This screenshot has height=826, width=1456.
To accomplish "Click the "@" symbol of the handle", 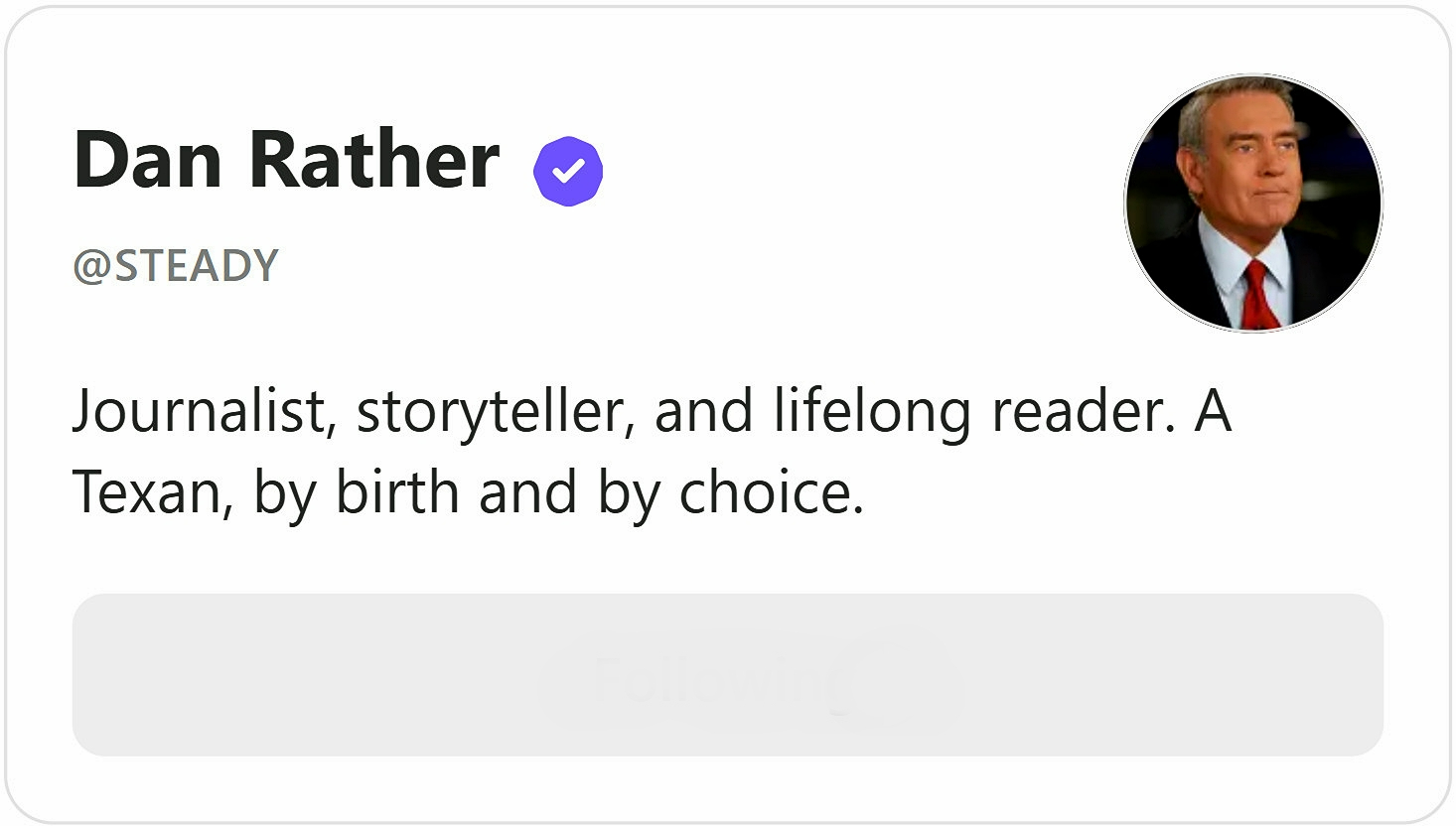I will point(91,267).
